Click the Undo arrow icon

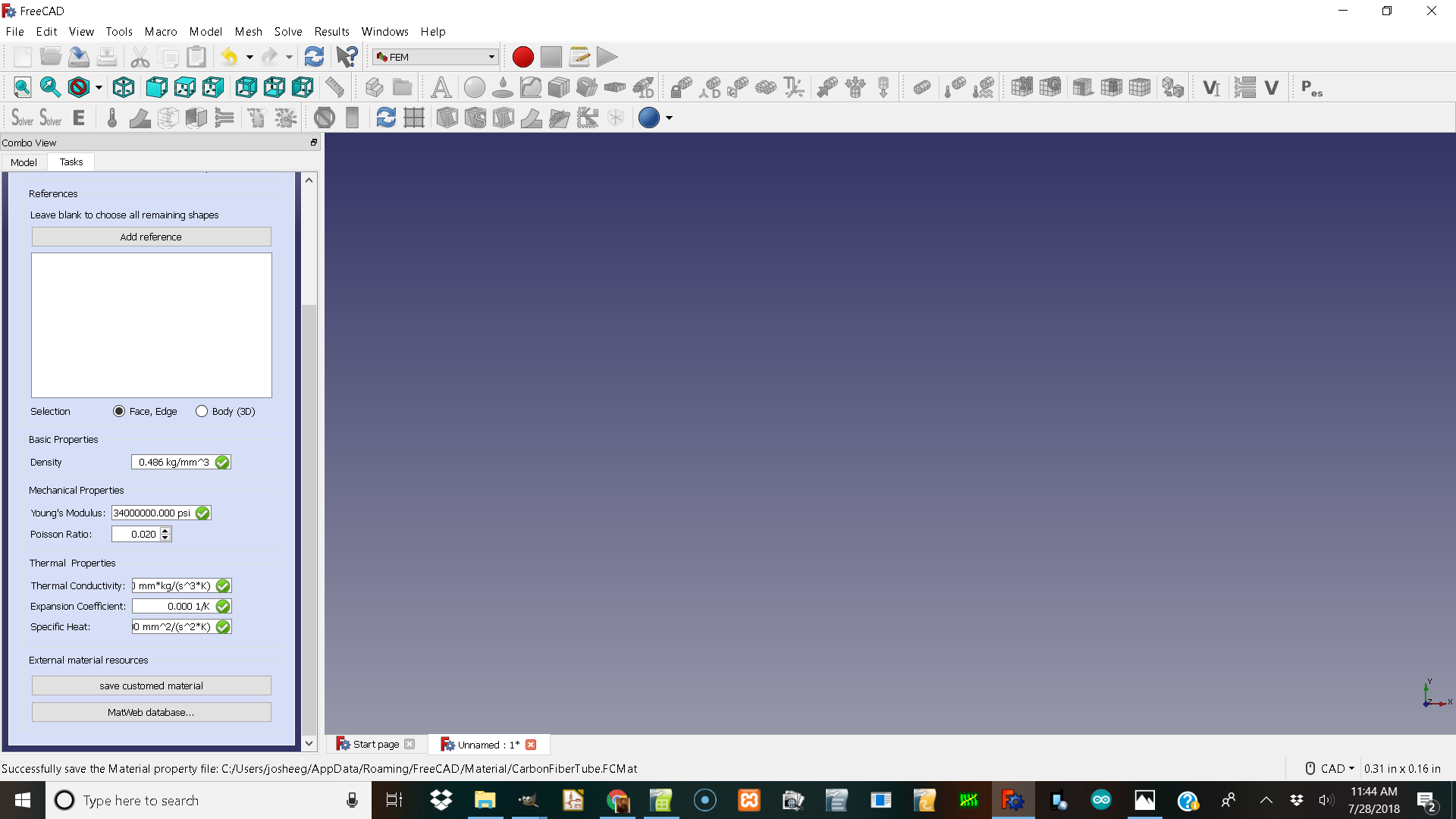pos(229,57)
